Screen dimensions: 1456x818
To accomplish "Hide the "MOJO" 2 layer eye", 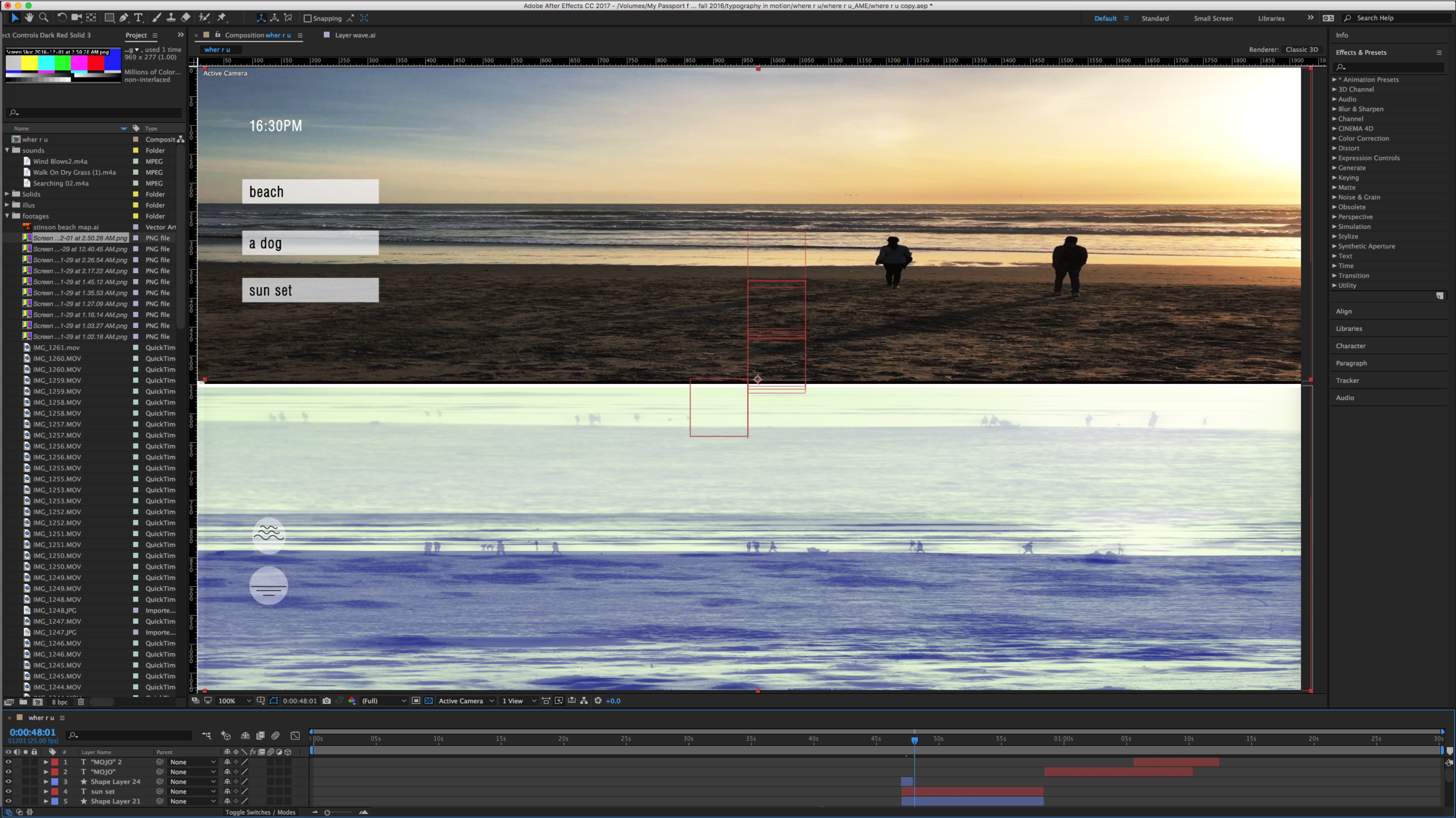I will [x=8, y=762].
